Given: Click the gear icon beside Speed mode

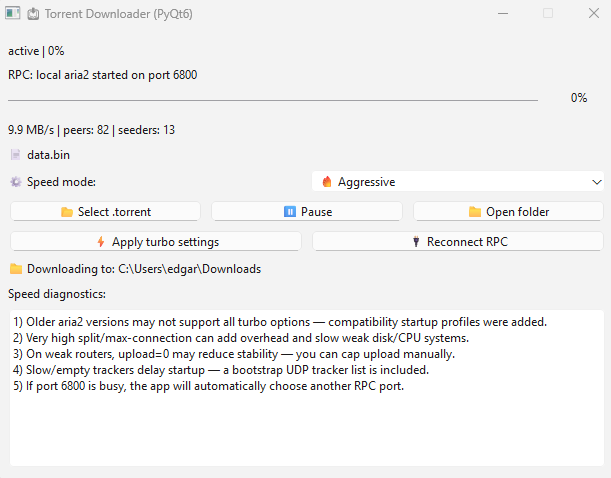Looking at the screenshot, I should click(x=15, y=182).
